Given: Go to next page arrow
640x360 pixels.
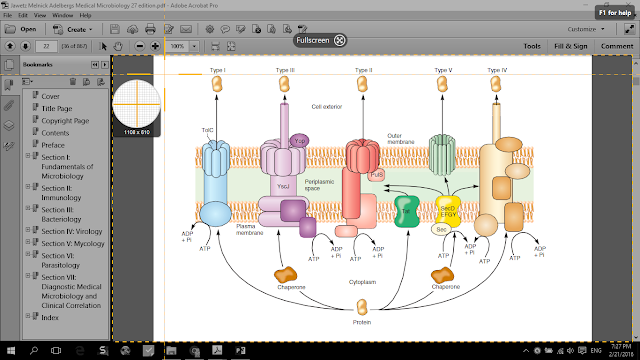Looking at the screenshot, I should pos(25,46).
